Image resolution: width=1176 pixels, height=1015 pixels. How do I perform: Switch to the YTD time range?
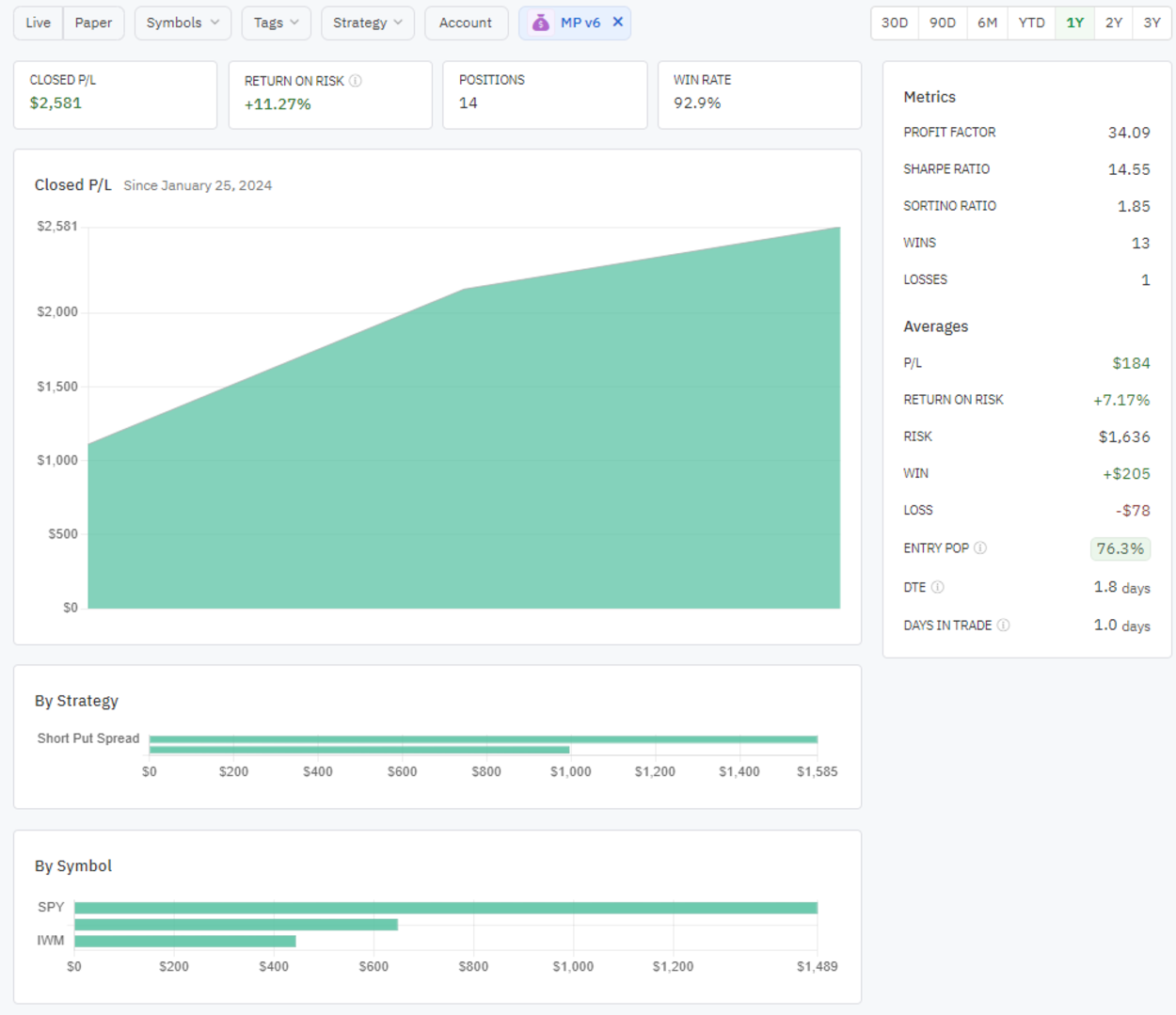coord(1031,23)
